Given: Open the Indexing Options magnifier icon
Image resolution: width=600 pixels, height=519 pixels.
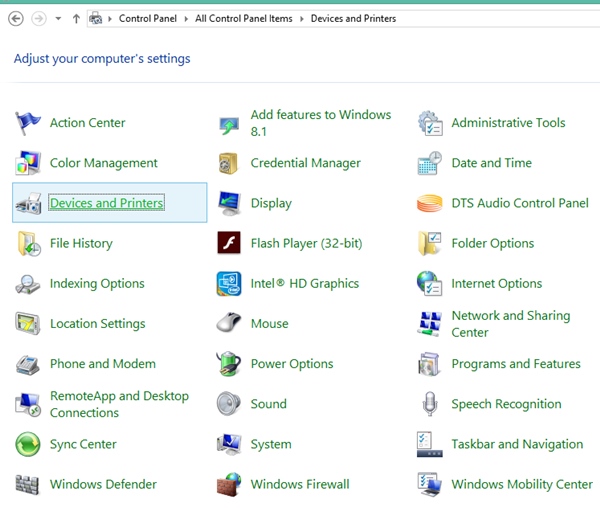Looking at the screenshot, I should (28, 284).
